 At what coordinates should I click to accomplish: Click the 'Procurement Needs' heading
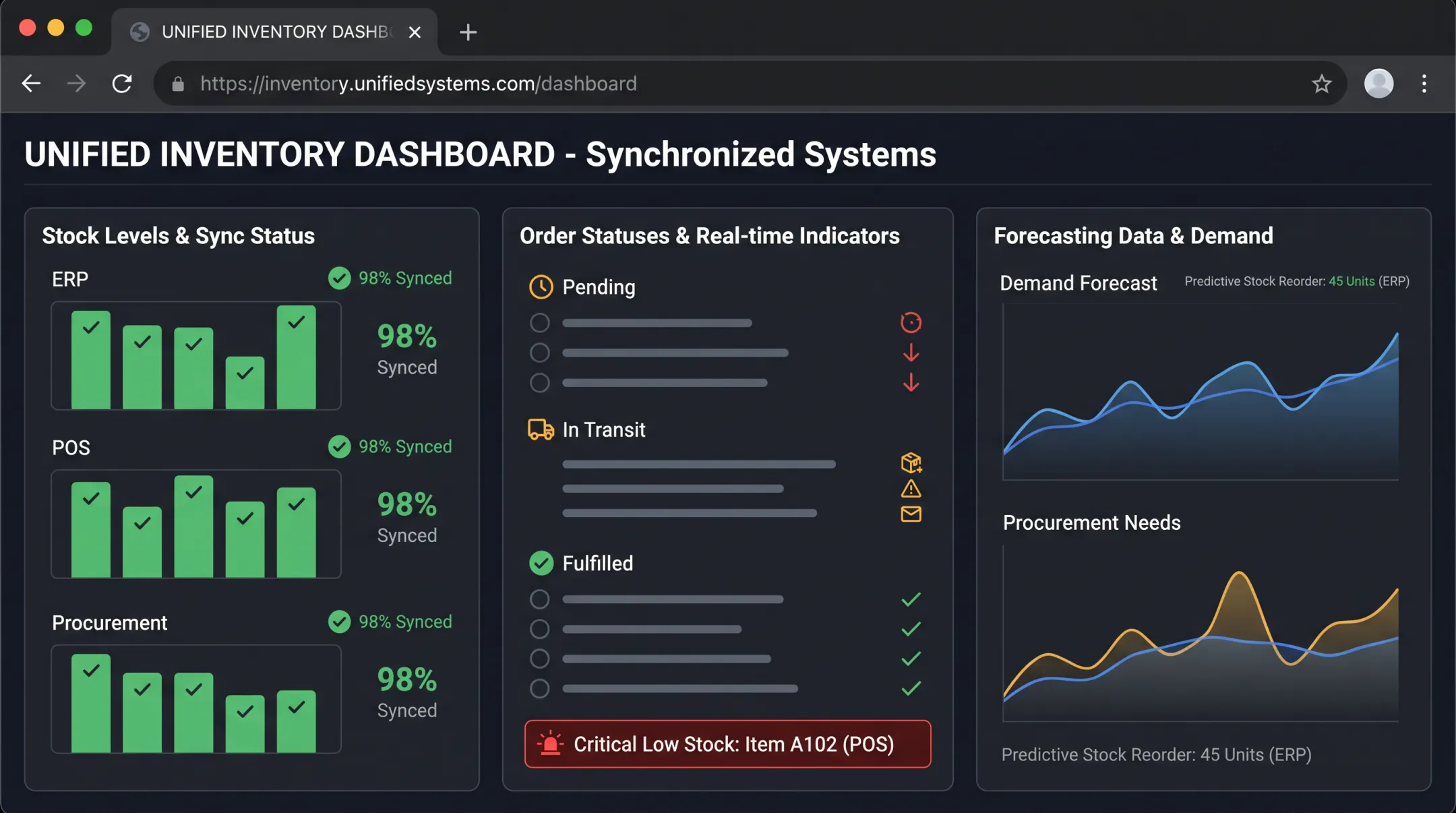pos(1091,522)
